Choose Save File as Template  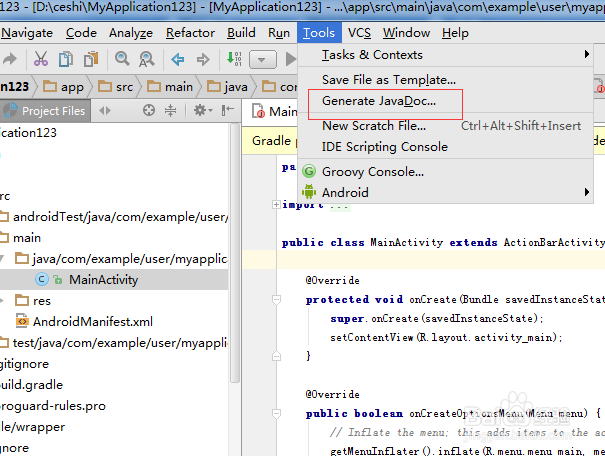coord(445,79)
